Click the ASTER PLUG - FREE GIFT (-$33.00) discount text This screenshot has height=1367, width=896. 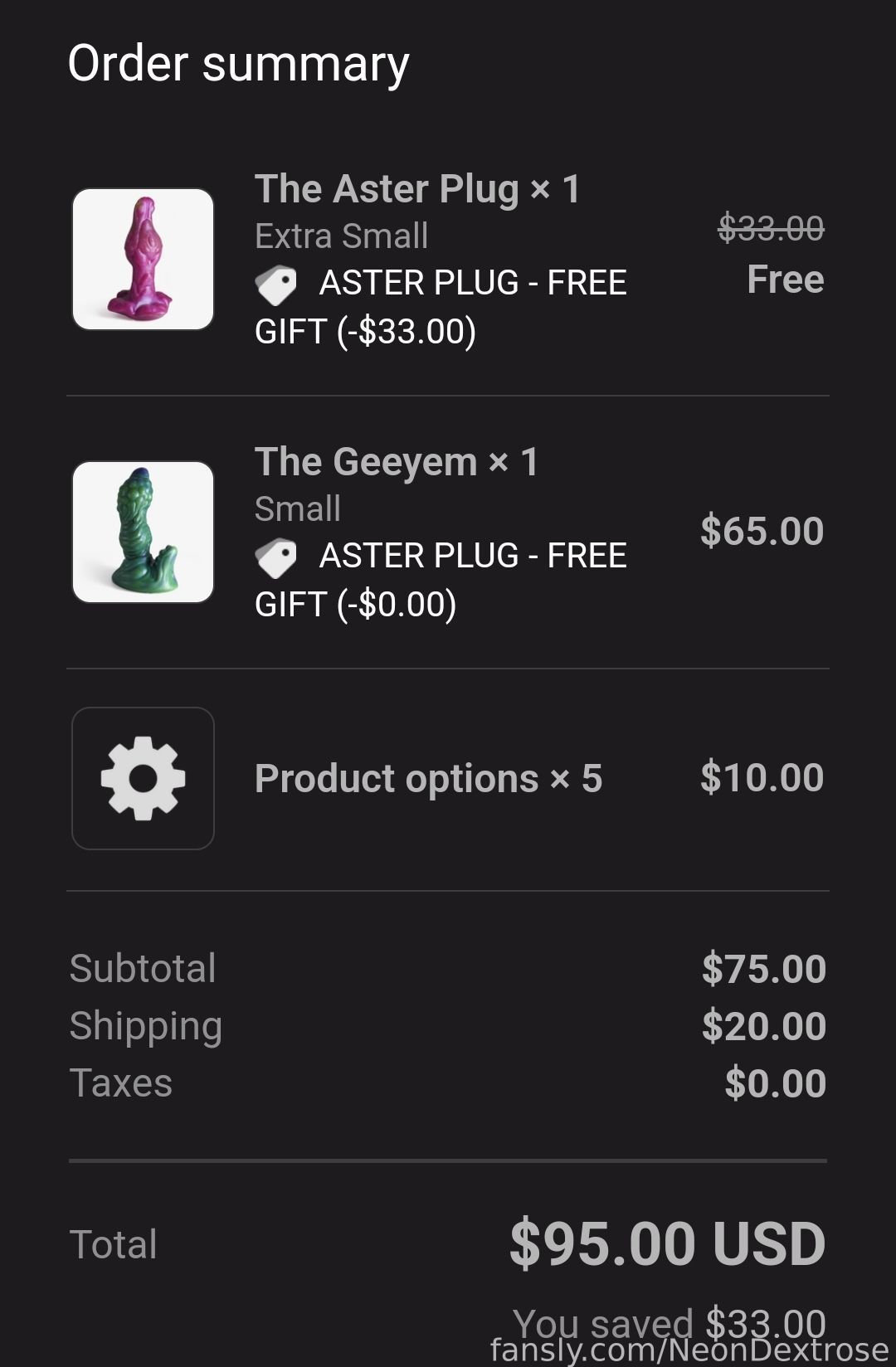pyautogui.click(x=441, y=307)
